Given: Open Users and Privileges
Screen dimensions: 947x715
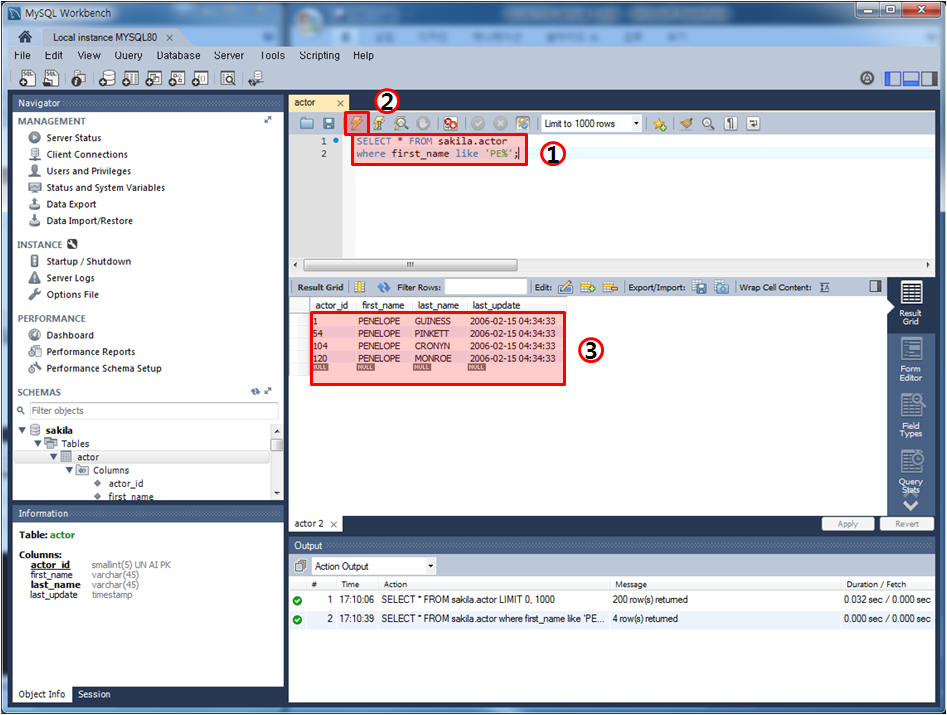Looking at the screenshot, I should pos(89,171).
